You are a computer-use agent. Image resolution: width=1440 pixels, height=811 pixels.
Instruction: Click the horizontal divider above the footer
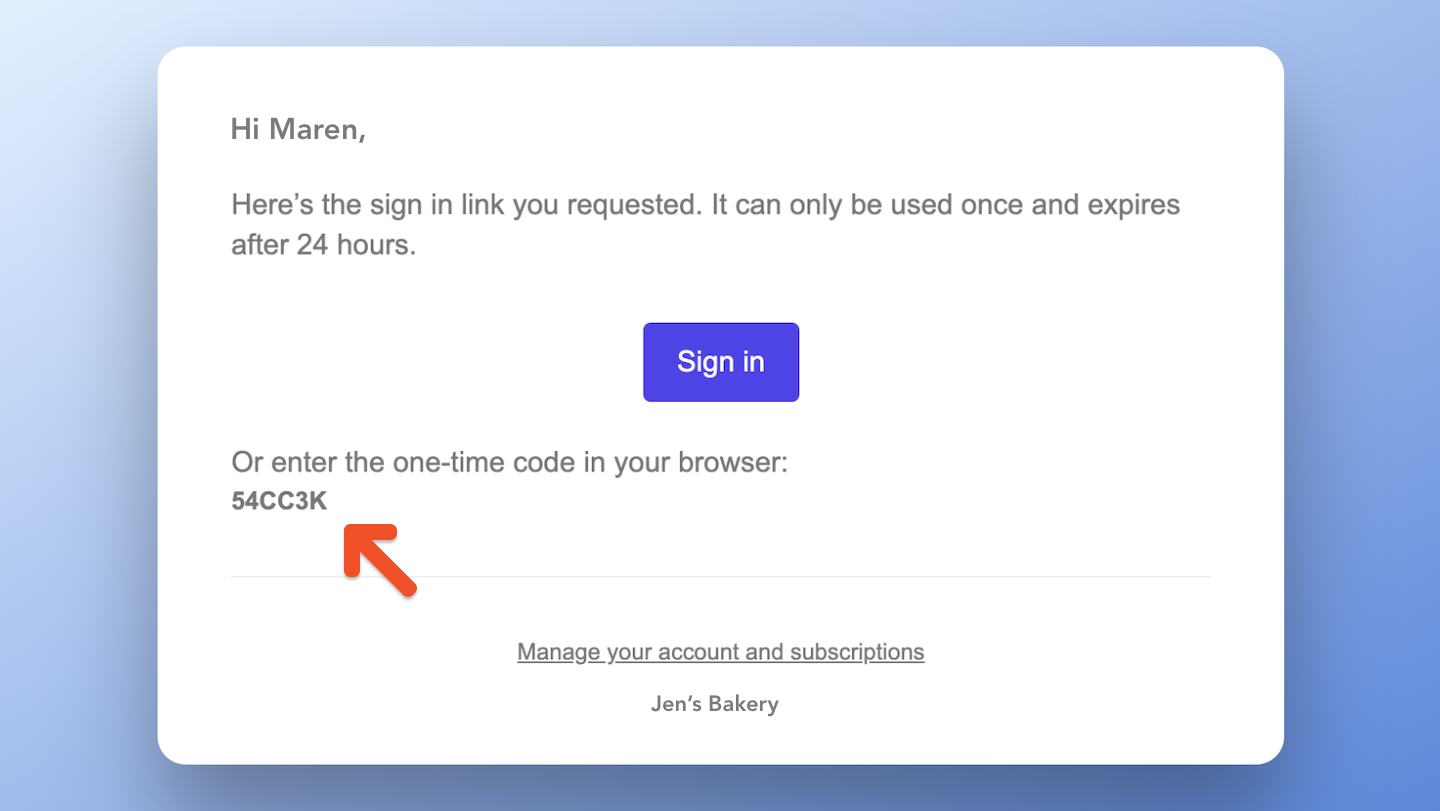[720, 577]
